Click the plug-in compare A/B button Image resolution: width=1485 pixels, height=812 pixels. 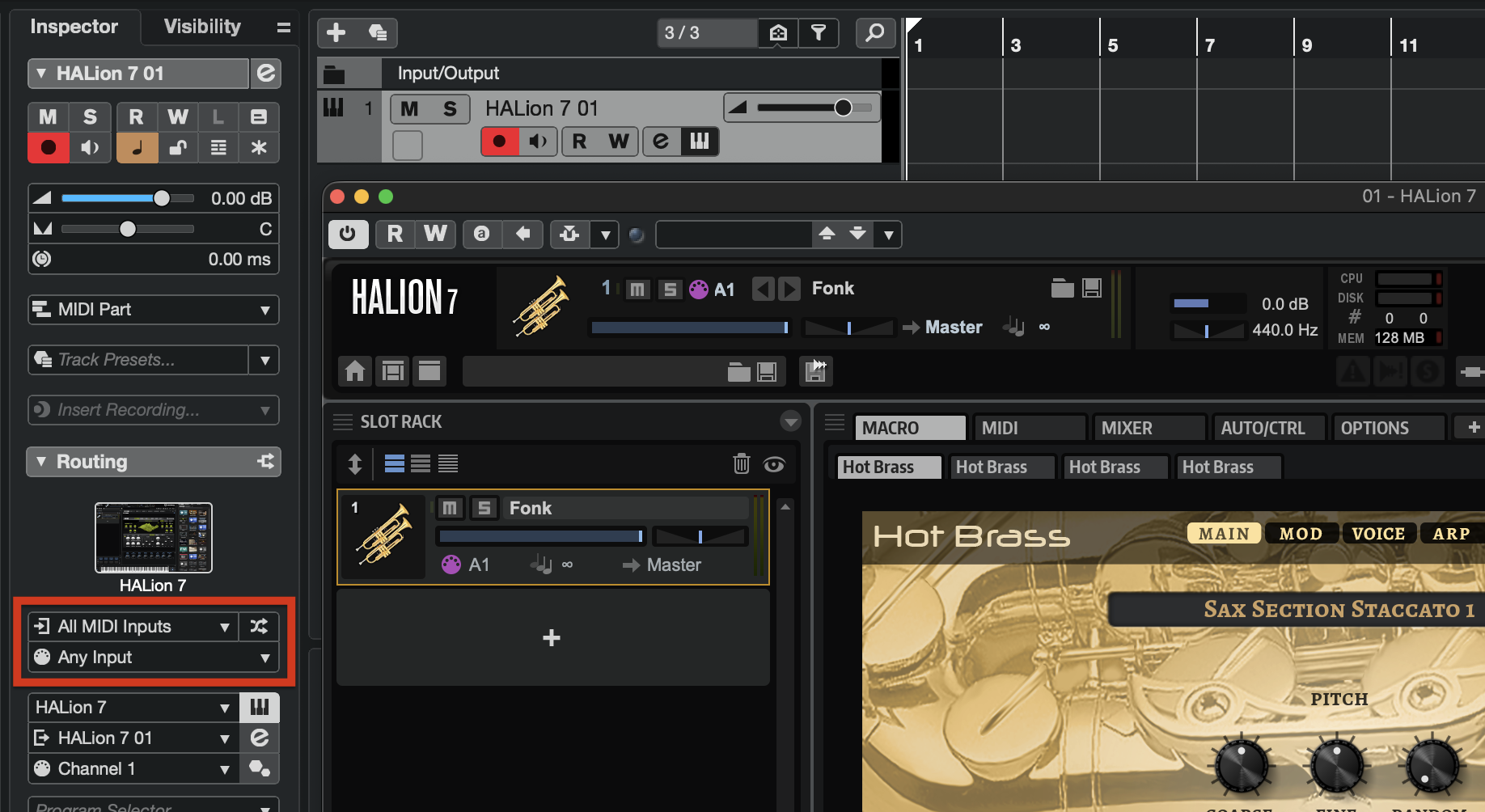(481, 235)
